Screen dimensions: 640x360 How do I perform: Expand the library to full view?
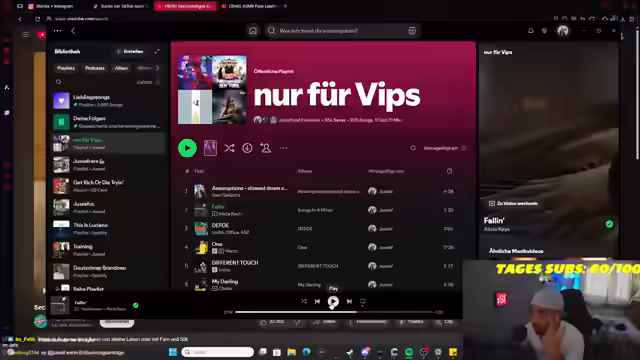point(157,51)
